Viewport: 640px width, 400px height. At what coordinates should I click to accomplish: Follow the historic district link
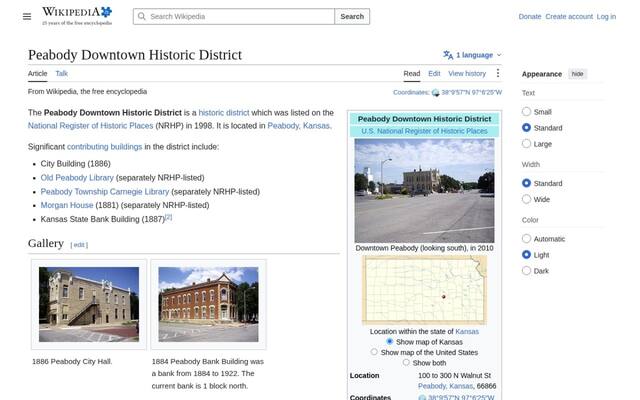coord(224,113)
